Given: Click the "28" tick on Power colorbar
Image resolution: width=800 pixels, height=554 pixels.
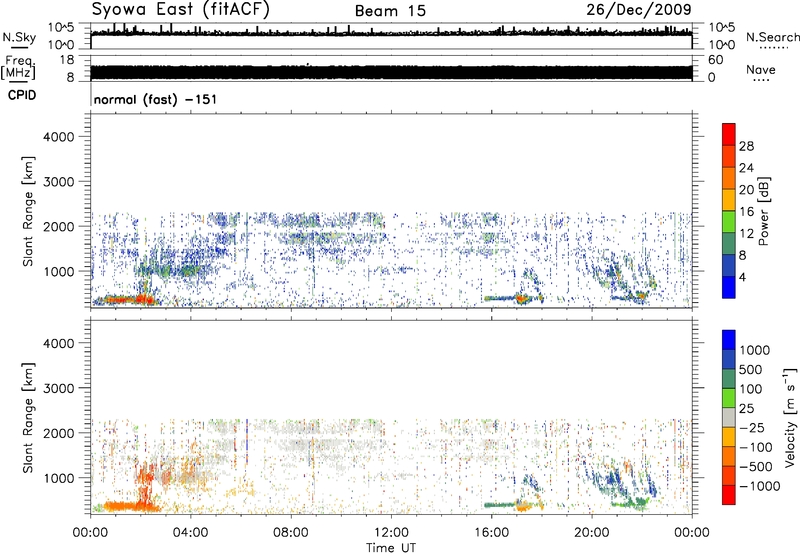Looking at the screenshot, I should (746, 146).
